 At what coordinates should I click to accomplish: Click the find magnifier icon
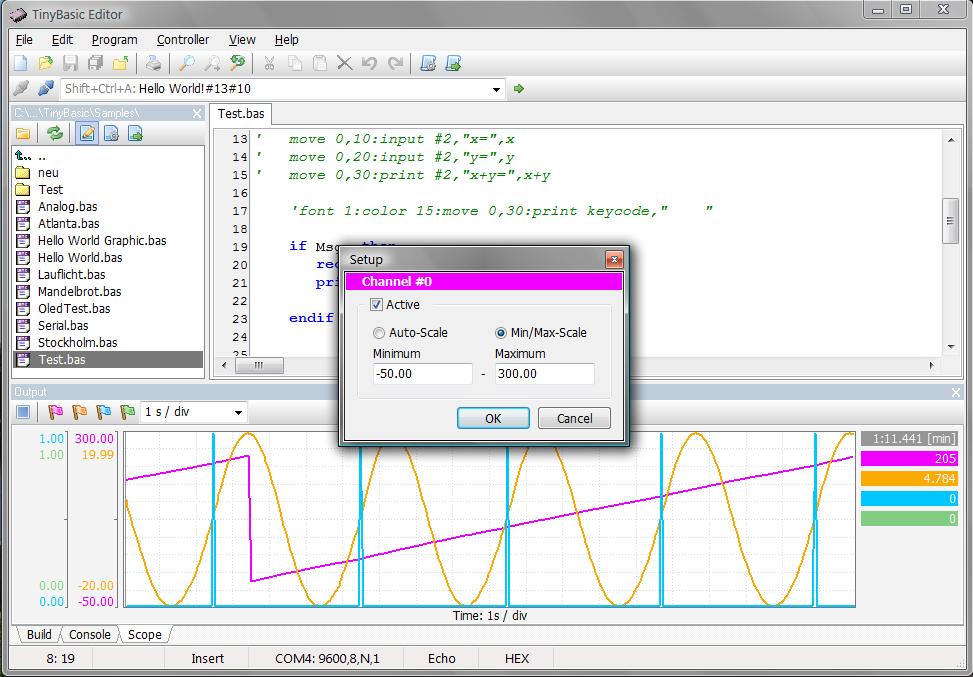pyautogui.click(x=187, y=64)
